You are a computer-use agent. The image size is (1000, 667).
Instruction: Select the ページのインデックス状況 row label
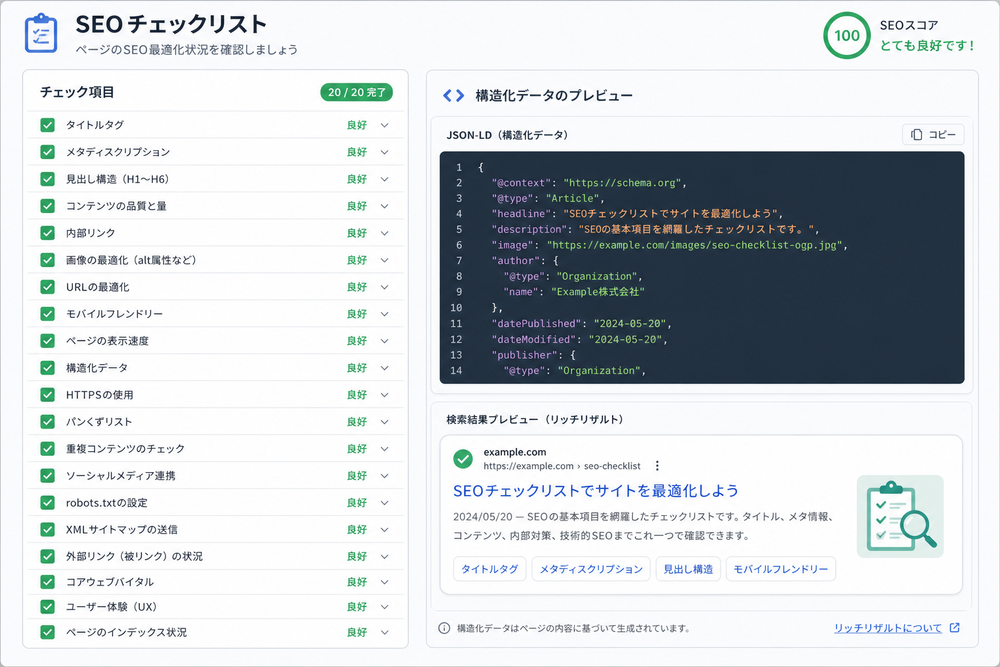click(126, 633)
